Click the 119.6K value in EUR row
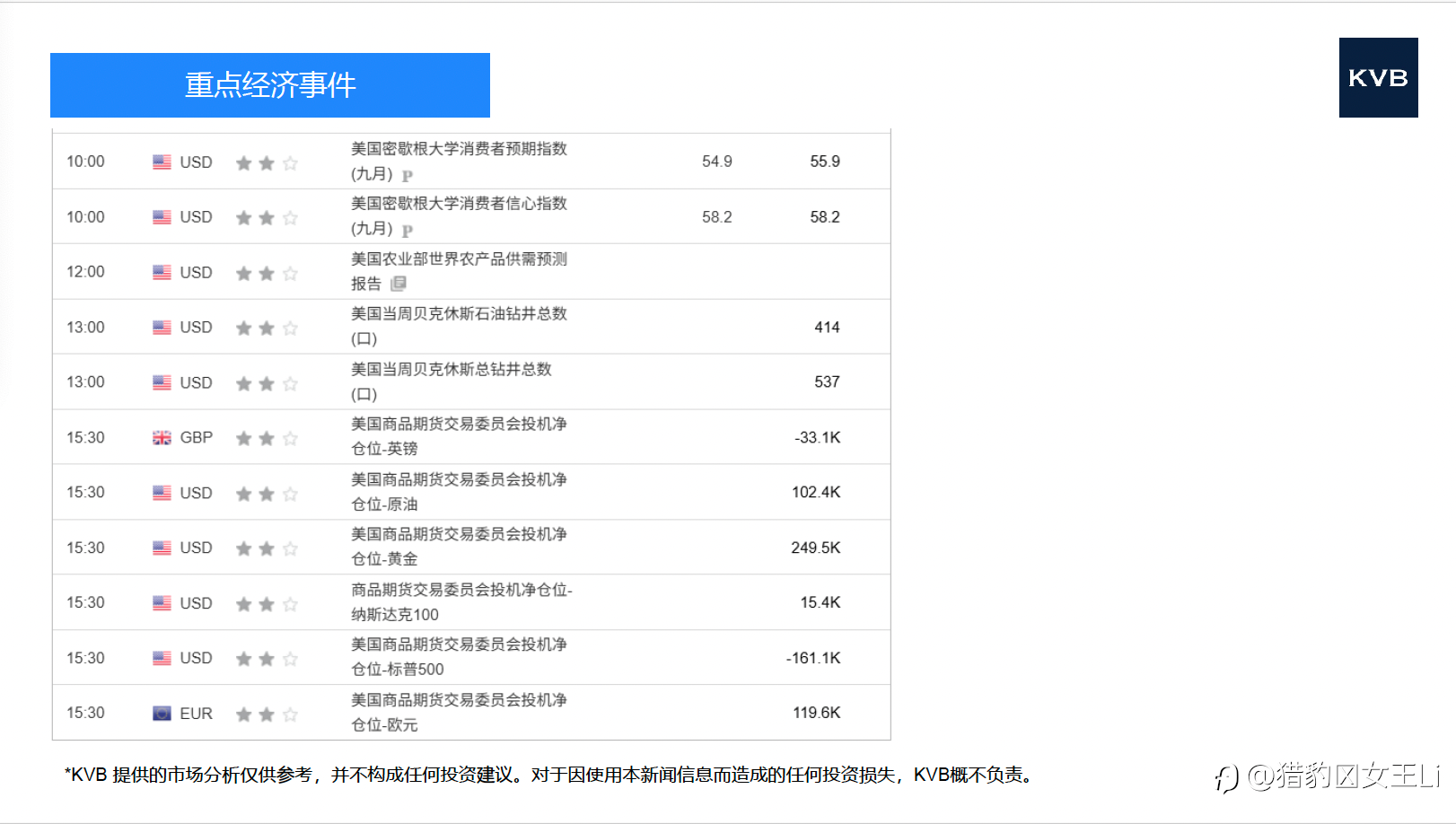 pyautogui.click(x=817, y=713)
